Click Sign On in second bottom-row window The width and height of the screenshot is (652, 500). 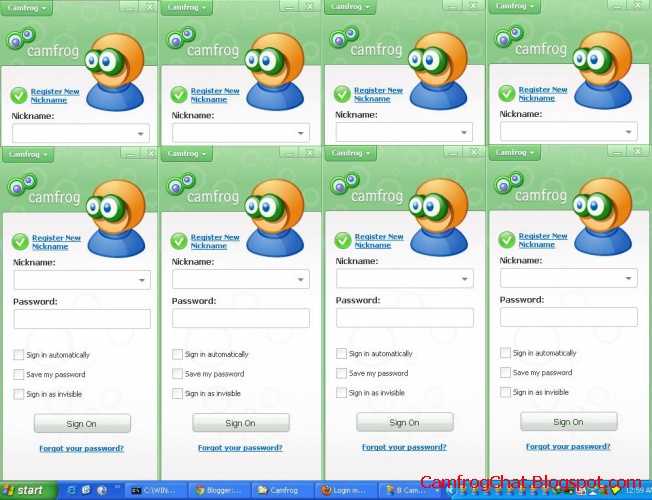click(241, 423)
